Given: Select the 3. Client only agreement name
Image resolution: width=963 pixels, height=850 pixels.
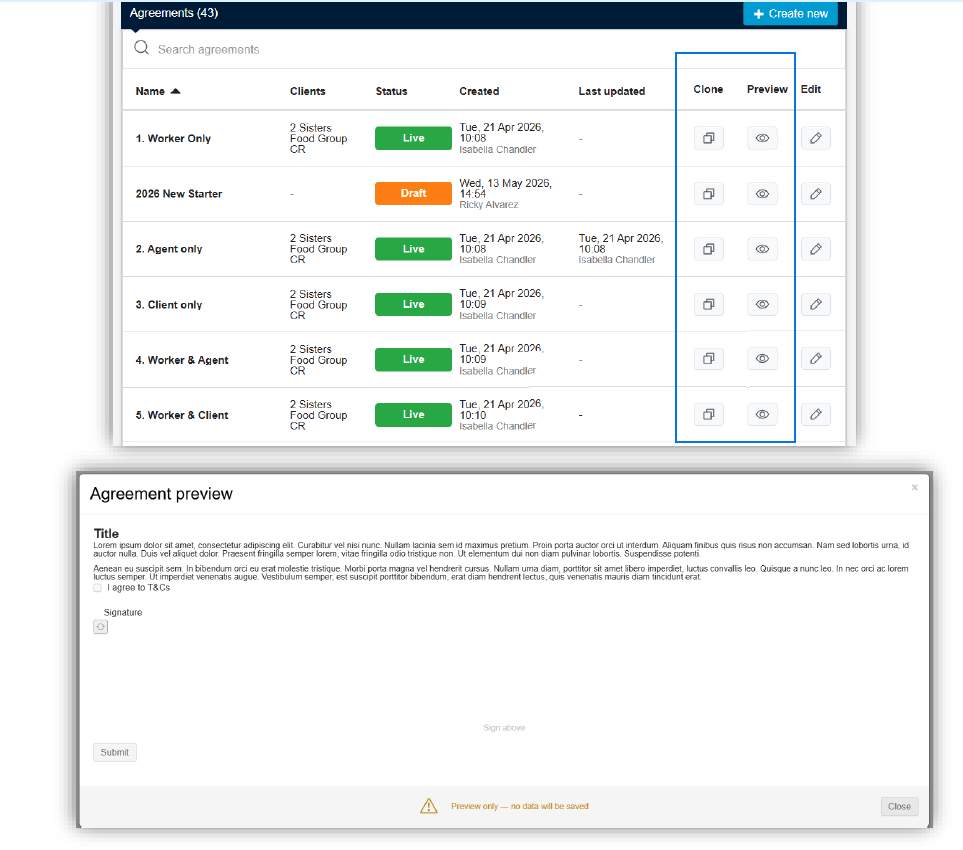Looking at the screenshot, I should point(169,305).
